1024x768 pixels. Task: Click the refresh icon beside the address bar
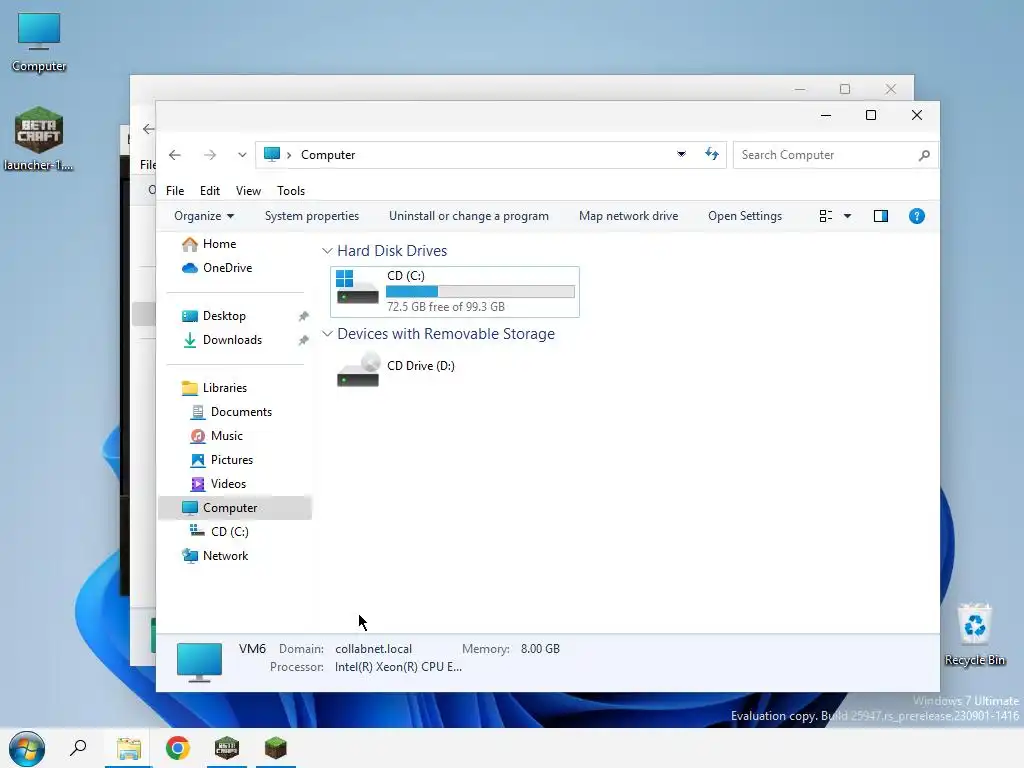coord(712,154)
